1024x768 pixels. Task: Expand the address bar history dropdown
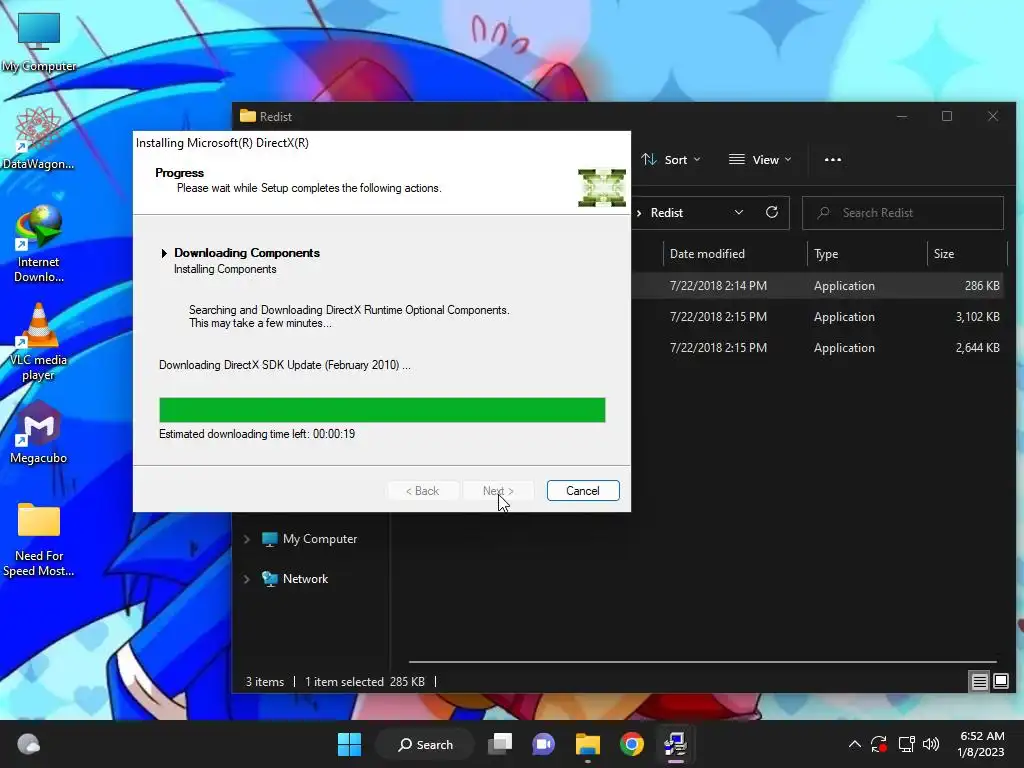point(739,212)
